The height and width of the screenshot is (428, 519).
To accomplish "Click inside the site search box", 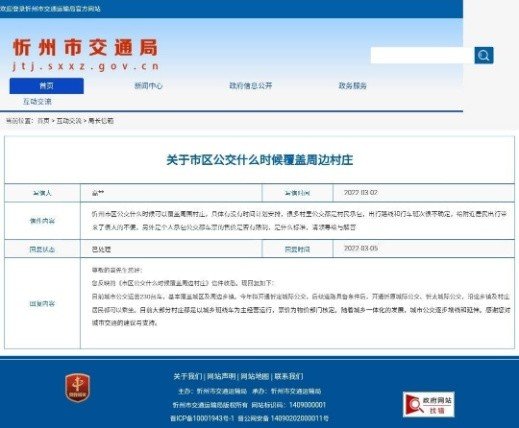I will 422,55.
